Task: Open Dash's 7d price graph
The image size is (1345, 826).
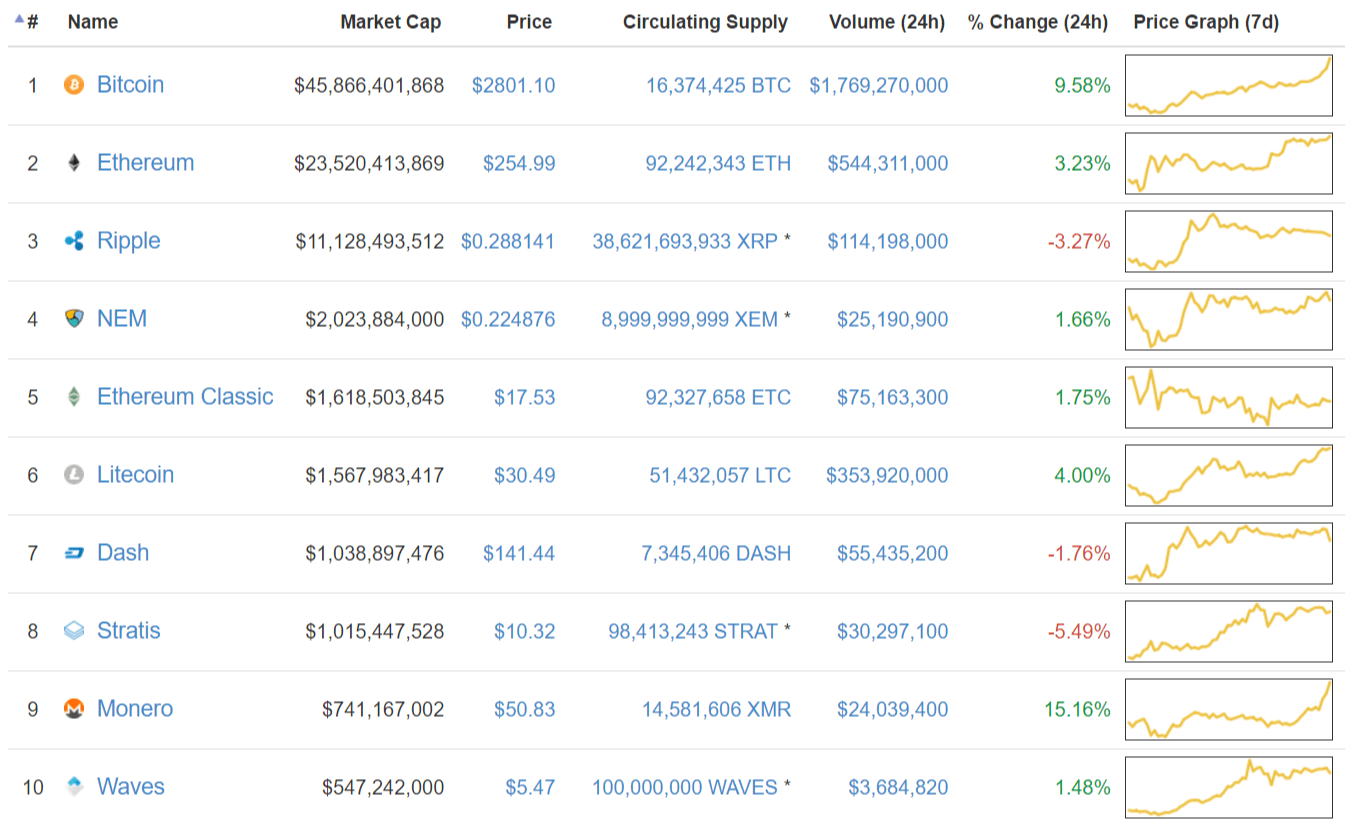Action: [x=1228, y=553]
